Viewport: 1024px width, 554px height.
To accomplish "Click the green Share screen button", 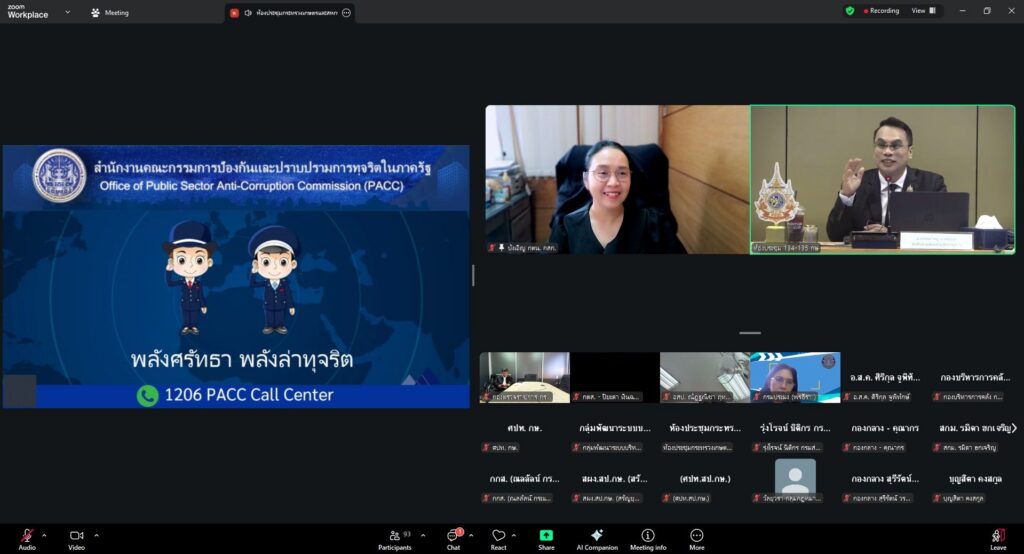I will click(546, 537).
